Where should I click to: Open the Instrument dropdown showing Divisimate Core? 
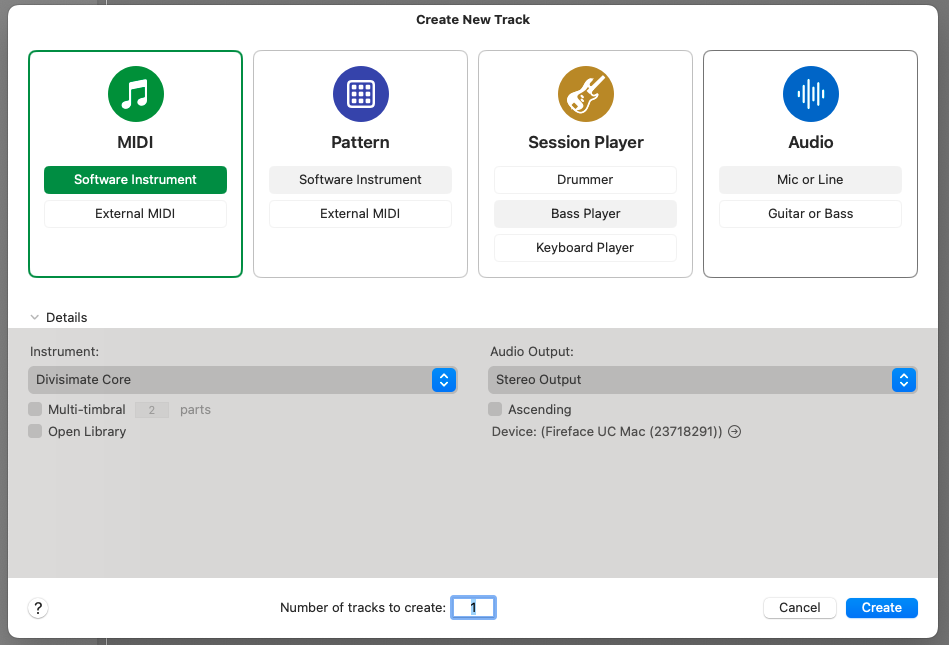[x=242, y=380]
